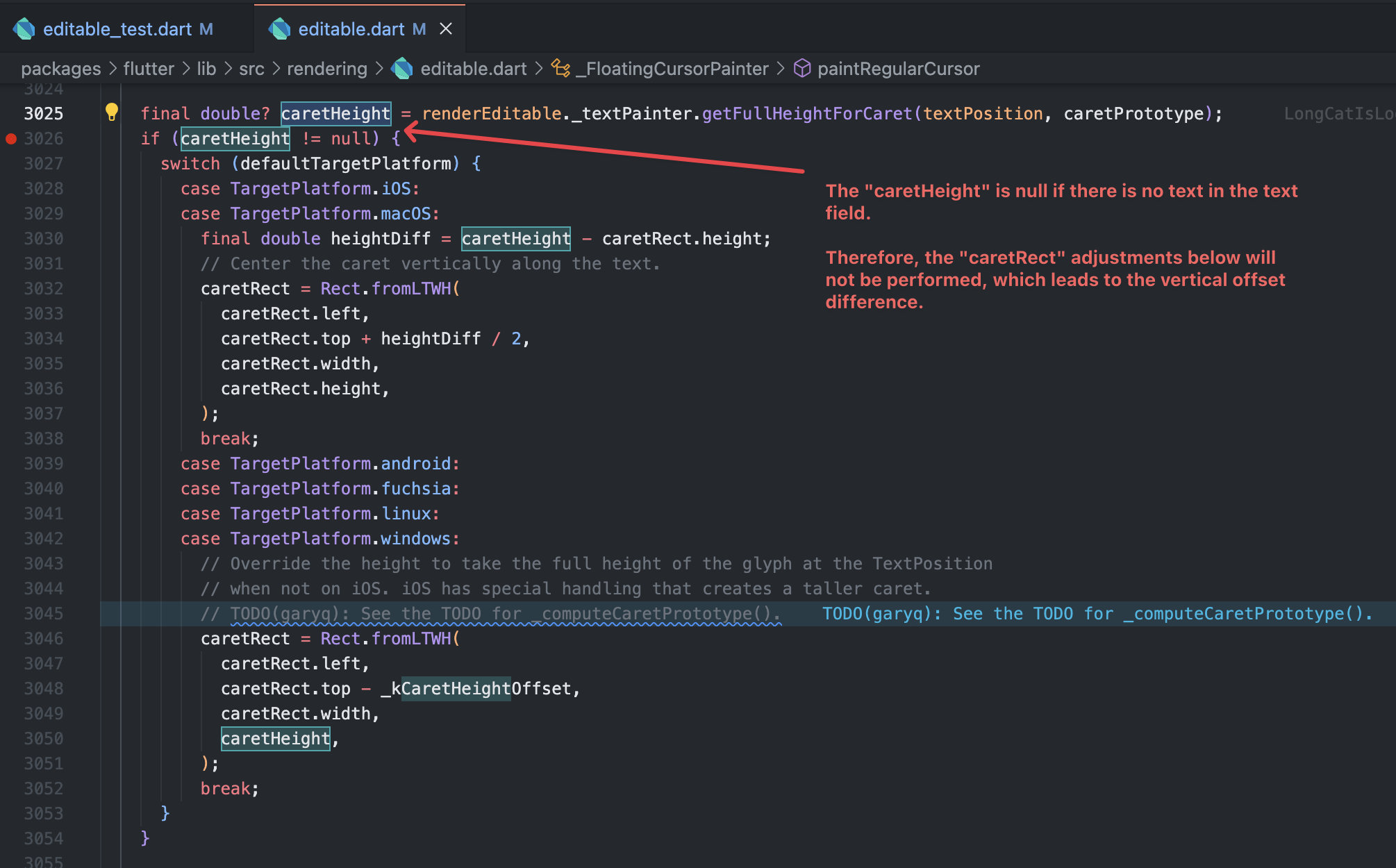Click line number 3030 in the gutter
The width and height of the screenshot is (1396, 868).
pyautogui.click(x=44, y=238)
